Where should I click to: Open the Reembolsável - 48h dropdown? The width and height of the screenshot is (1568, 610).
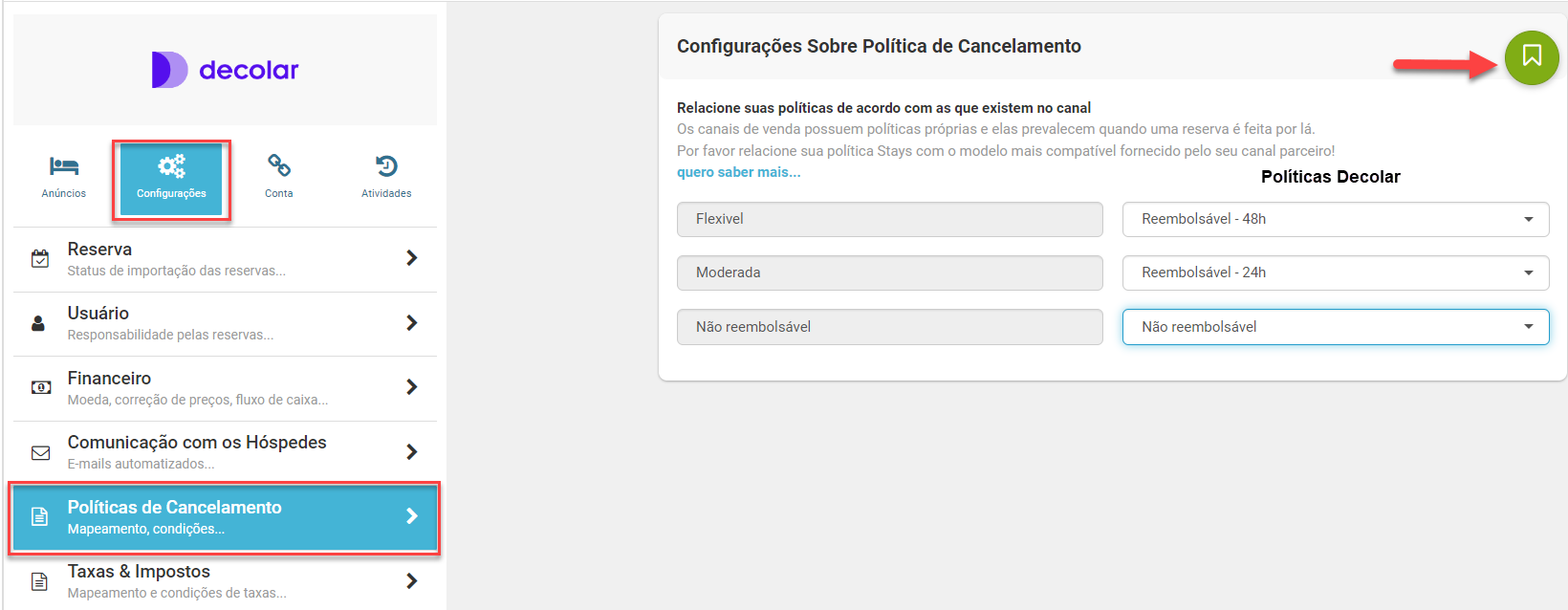tap(1335, 219)
